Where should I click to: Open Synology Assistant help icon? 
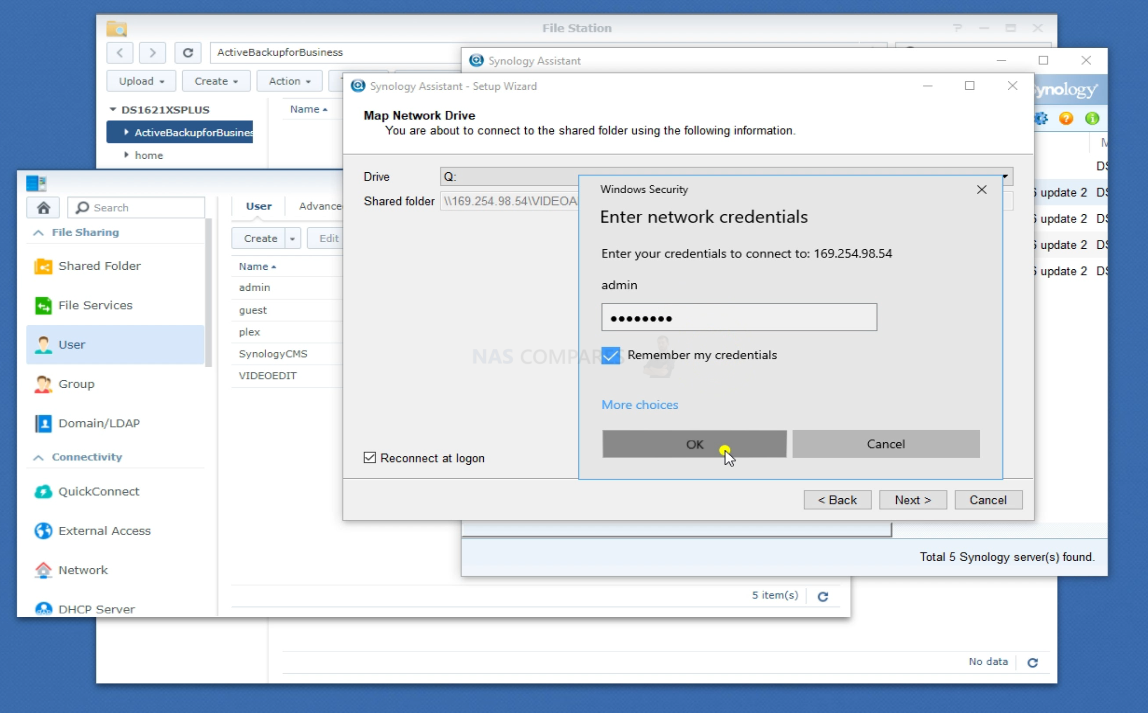1066,119
